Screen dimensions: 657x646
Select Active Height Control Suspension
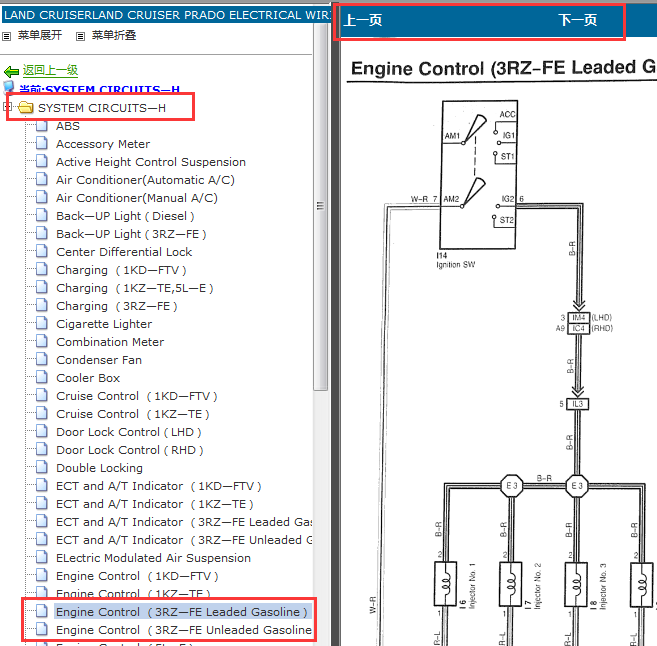click(x=151, y=162)
